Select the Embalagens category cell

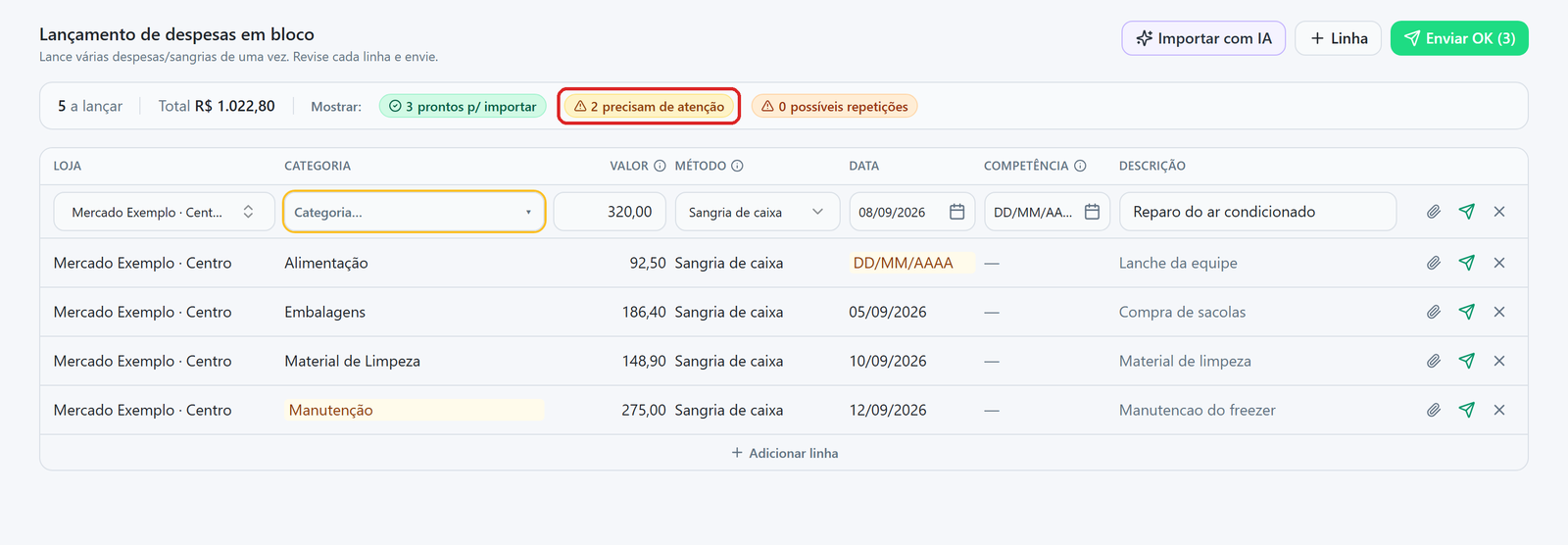(x=324, y=312)
